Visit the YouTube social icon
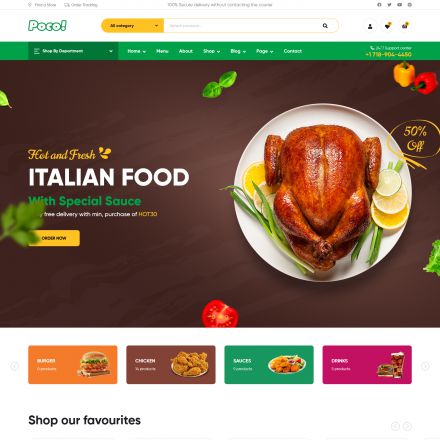 tap(399, 5)
